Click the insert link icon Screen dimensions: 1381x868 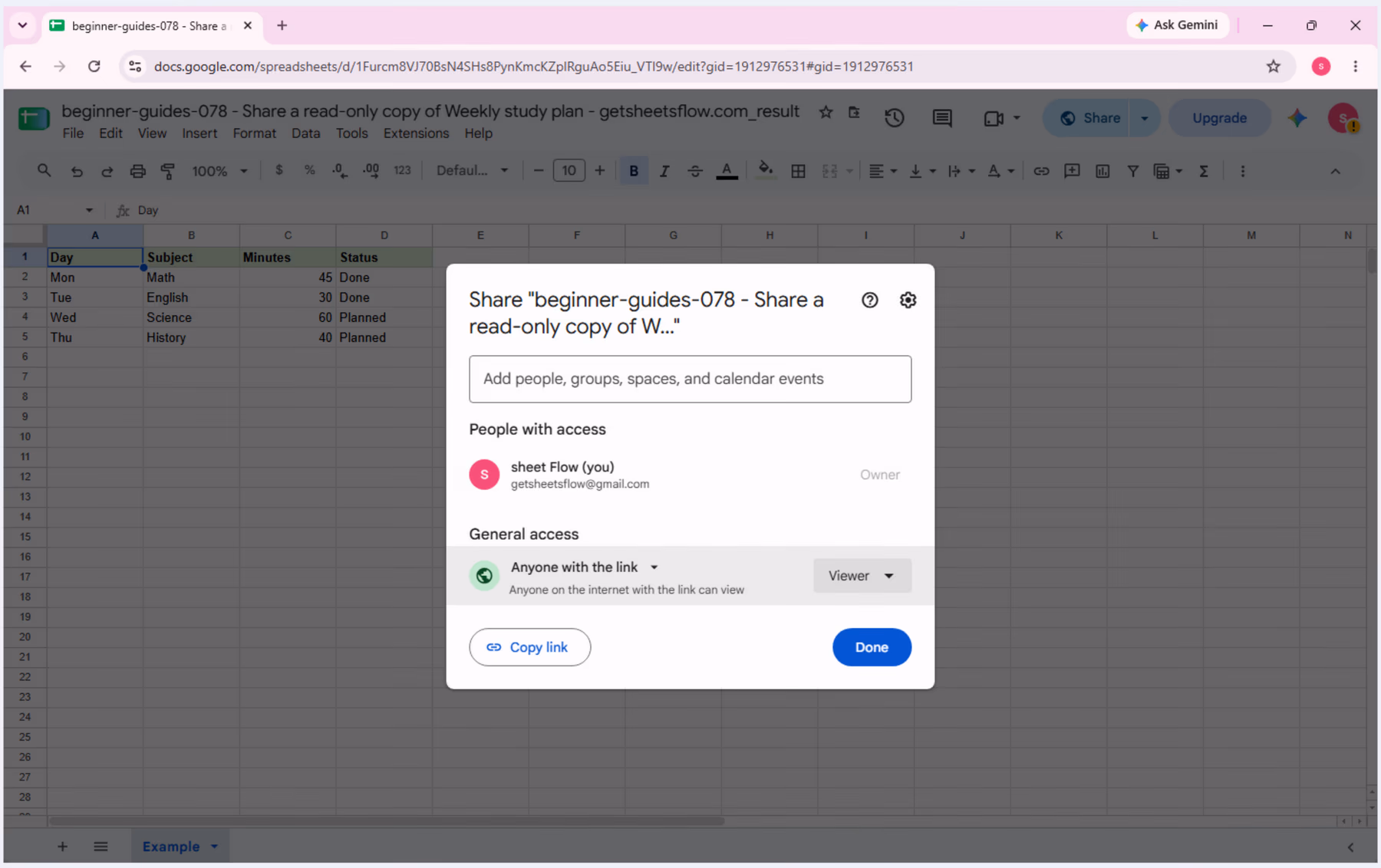pos(1041,171)
